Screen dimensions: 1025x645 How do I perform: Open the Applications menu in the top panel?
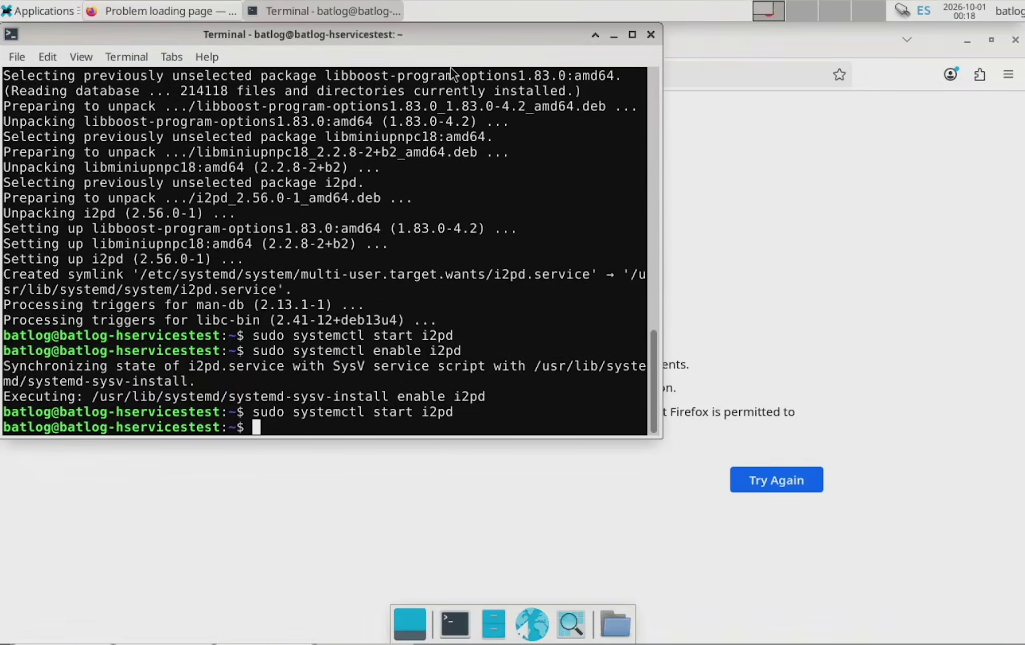coord(38,10)
